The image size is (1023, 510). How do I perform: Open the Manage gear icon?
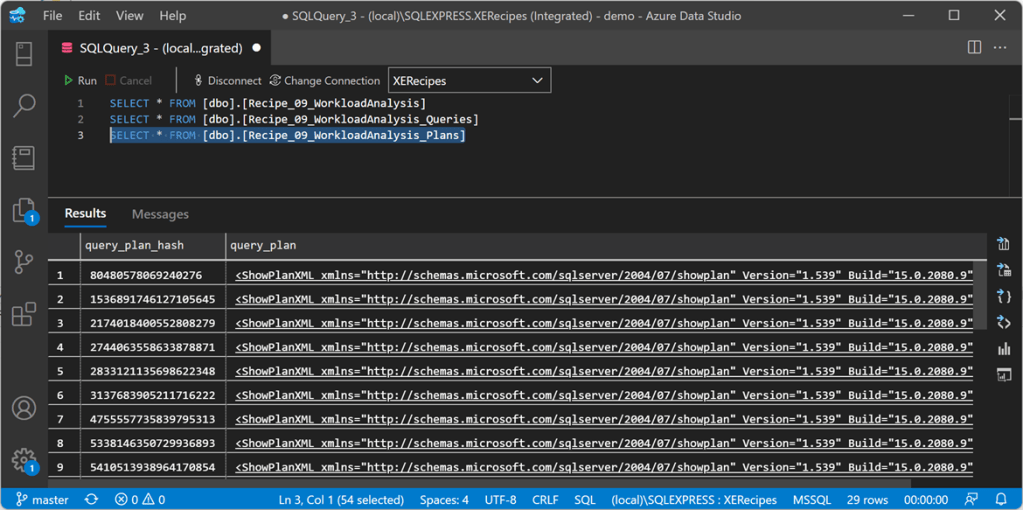click(24, 459)
